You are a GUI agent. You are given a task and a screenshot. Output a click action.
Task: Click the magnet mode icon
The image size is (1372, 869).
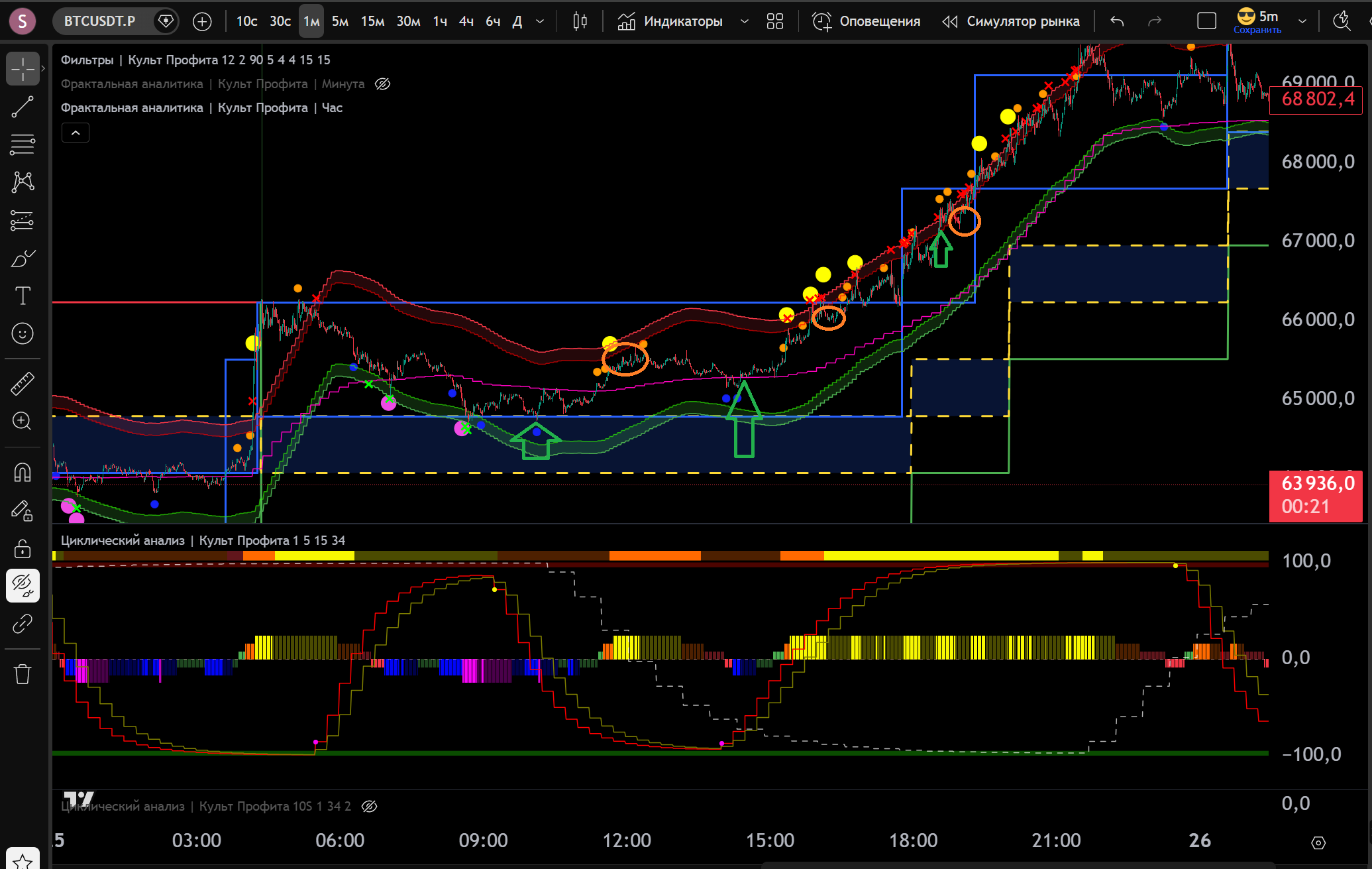click(x=23, y=472)
